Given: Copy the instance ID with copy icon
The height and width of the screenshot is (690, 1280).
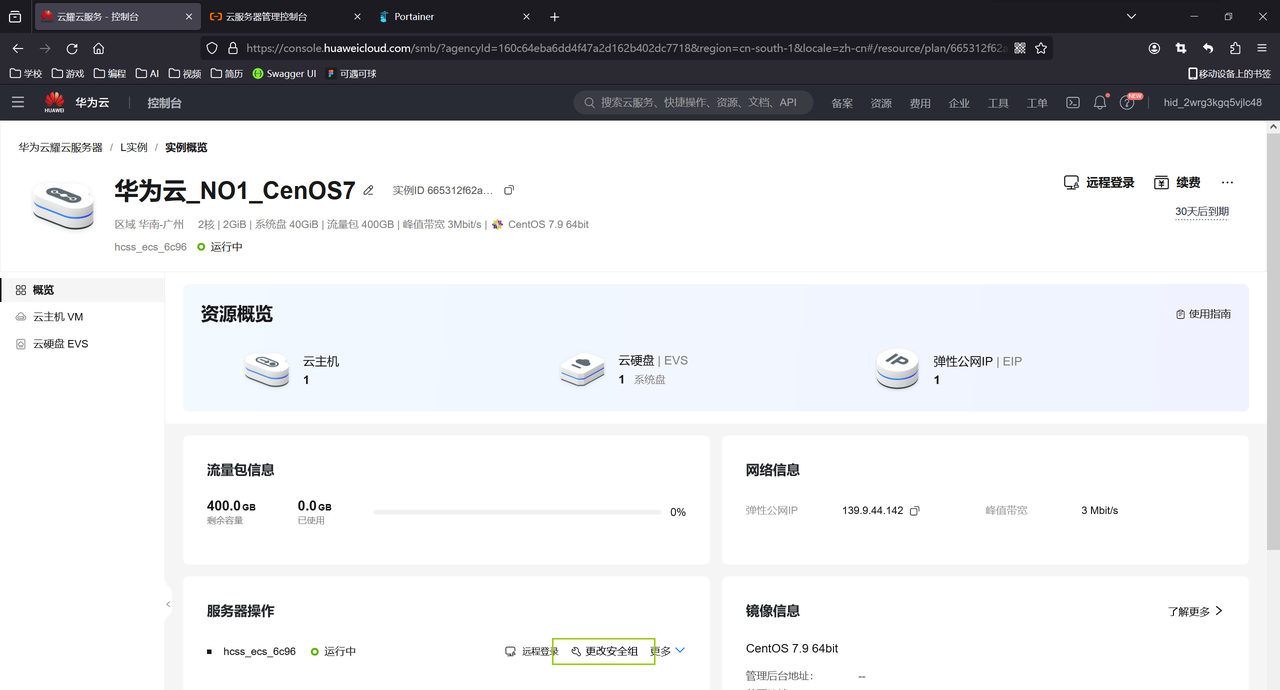Looking at the screenshot, I should pyautogui.click(x=509, y=190).
